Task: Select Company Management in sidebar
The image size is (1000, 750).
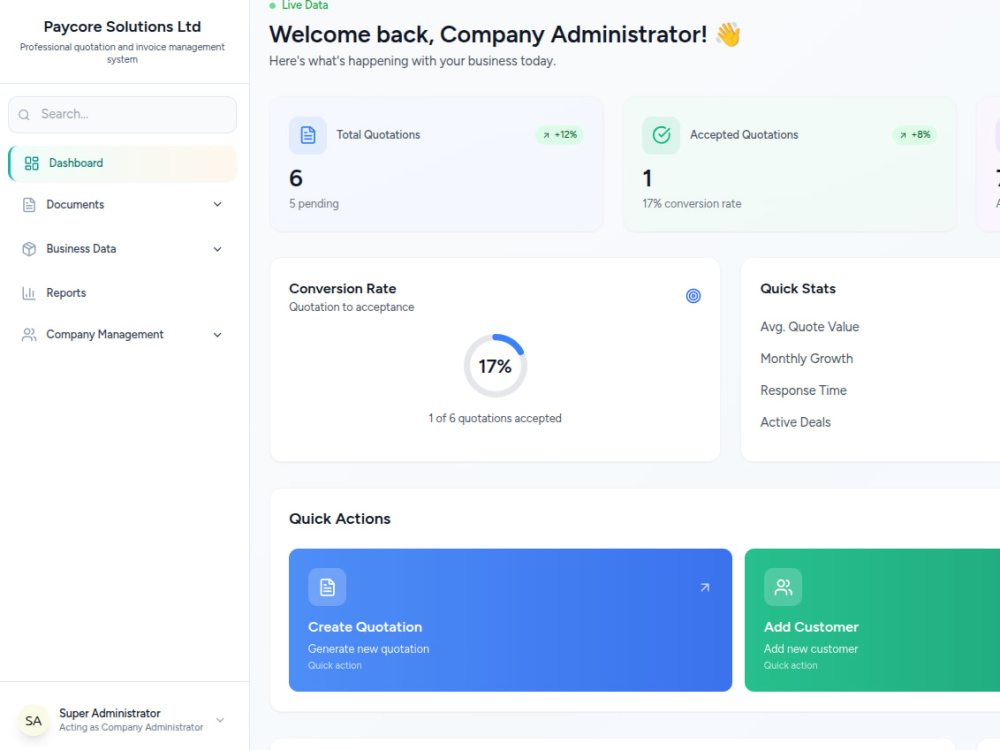Action: pyautogui.click(x=122, y=335)
